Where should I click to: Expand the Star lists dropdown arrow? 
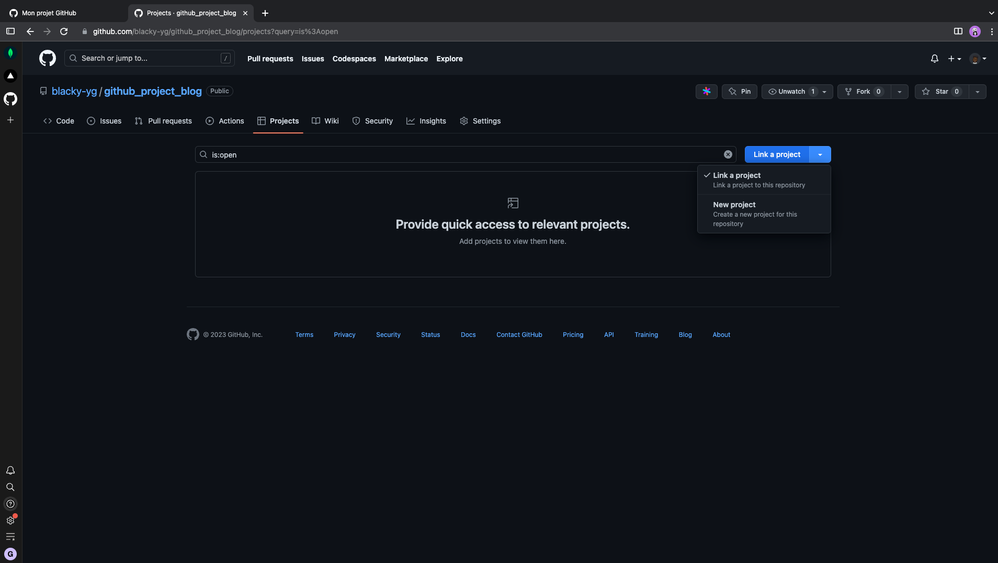pyautogui.click(x=978, y=92)
